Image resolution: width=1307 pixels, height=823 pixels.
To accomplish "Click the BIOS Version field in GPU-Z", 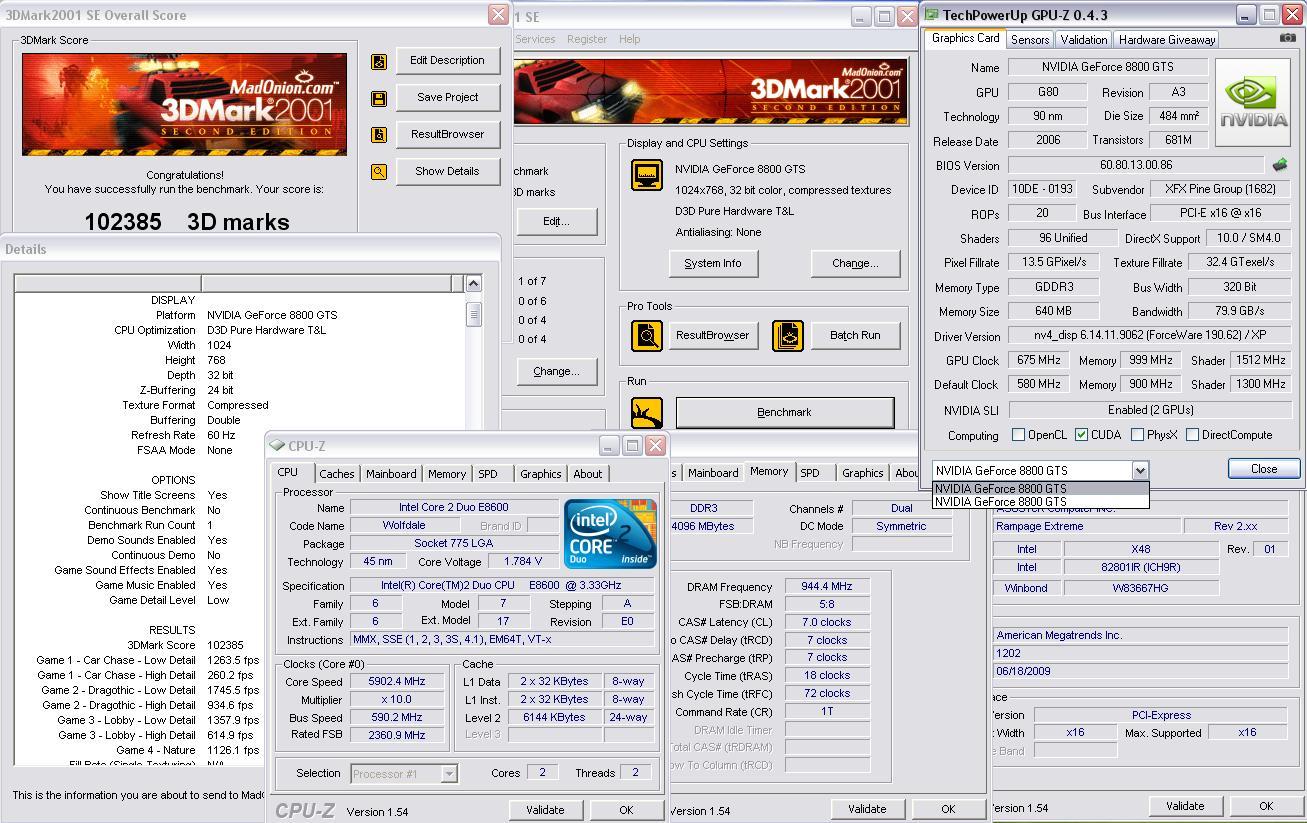I will [x=1135, y=165].
